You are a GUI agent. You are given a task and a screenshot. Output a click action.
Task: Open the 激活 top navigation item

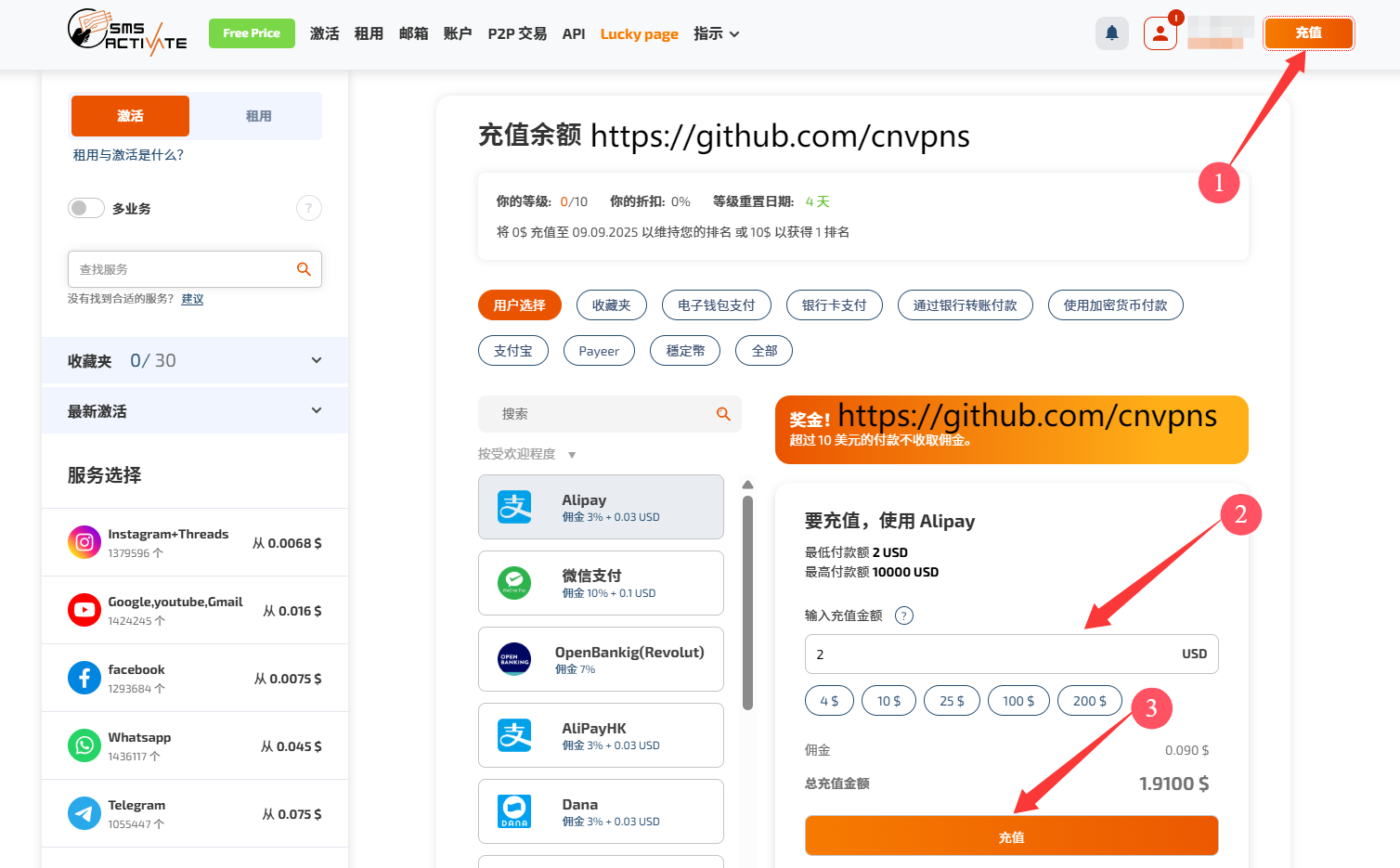325,33
